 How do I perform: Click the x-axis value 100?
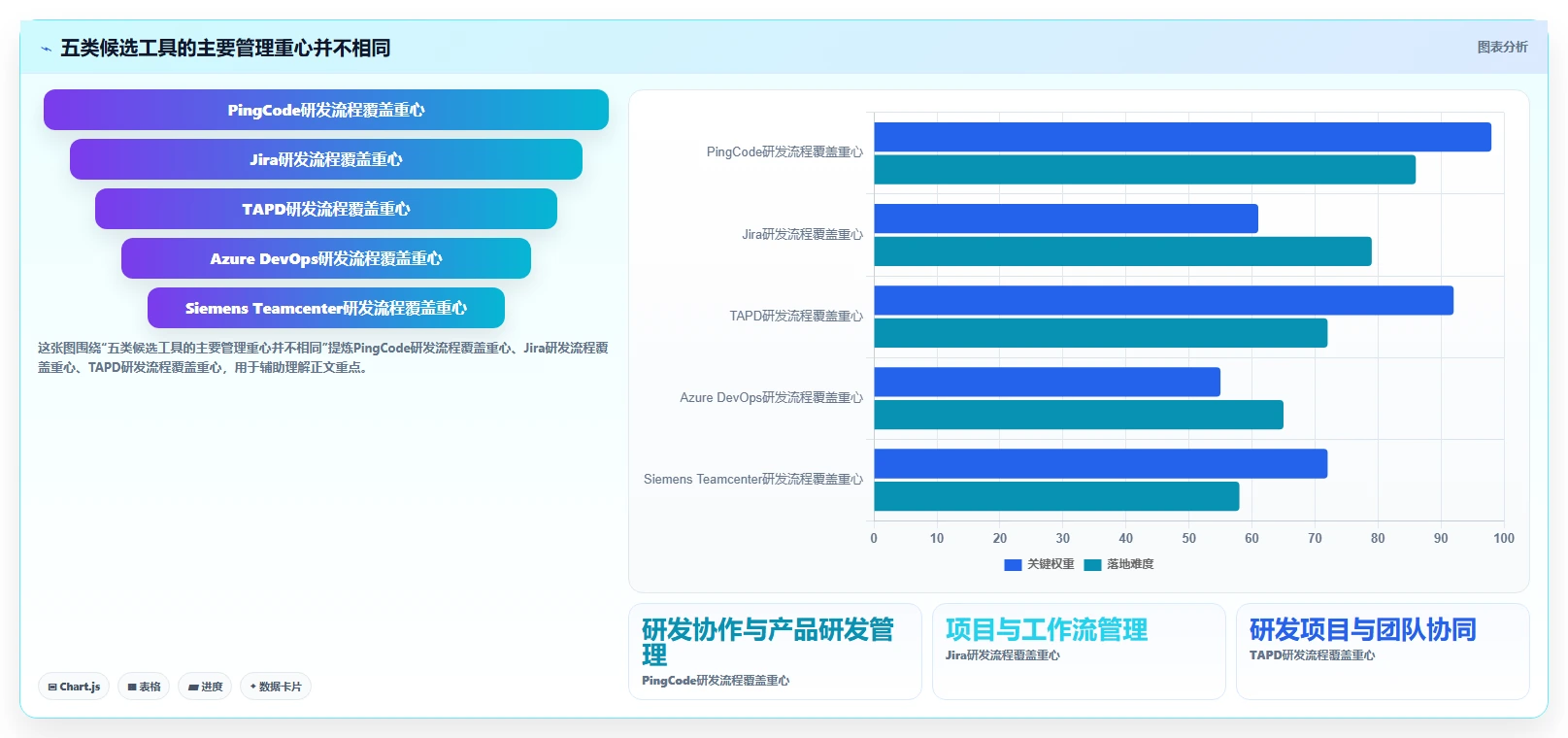tap(1504, 538)
